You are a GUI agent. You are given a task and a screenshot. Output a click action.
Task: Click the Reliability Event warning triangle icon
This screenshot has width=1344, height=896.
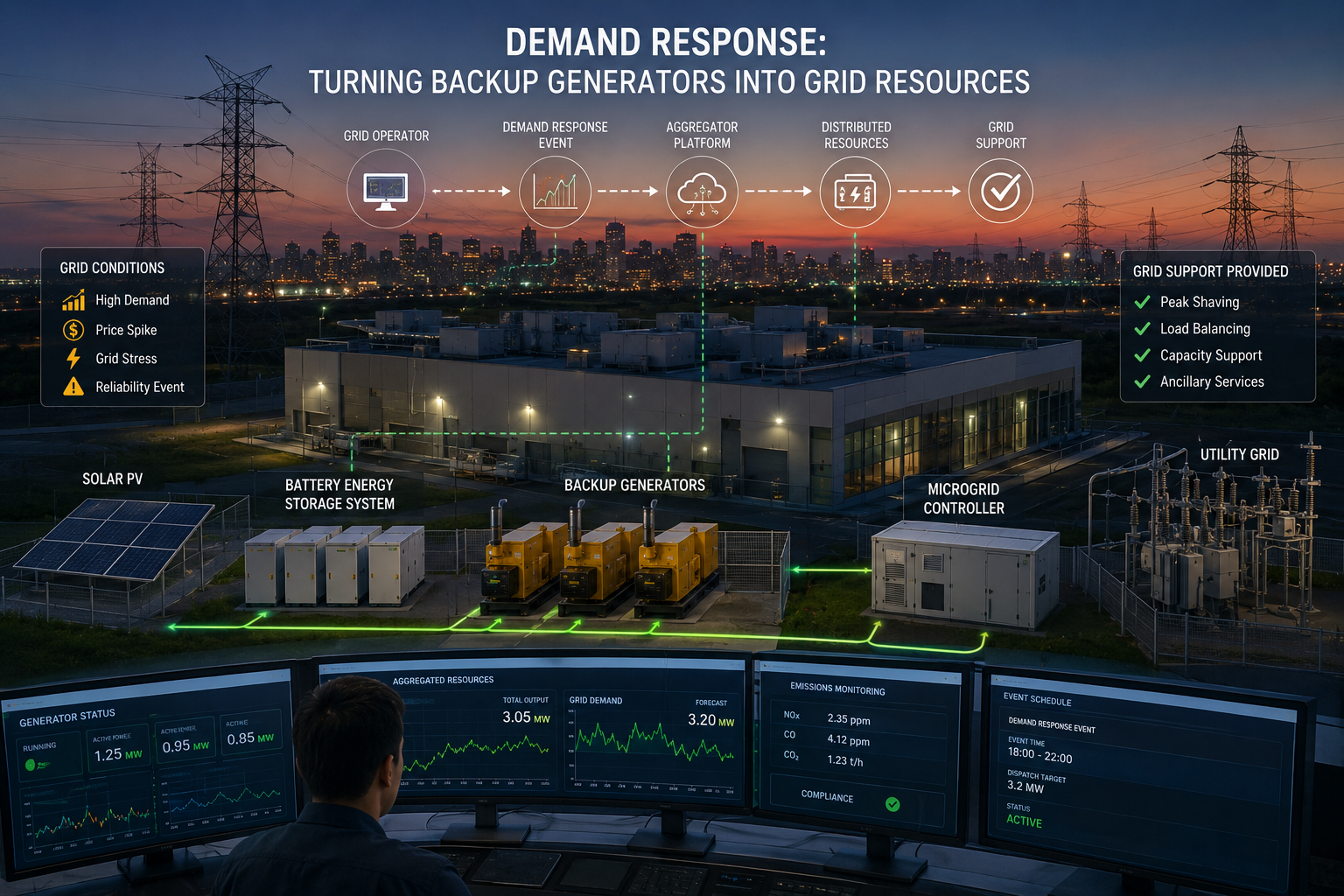point(73,387)
